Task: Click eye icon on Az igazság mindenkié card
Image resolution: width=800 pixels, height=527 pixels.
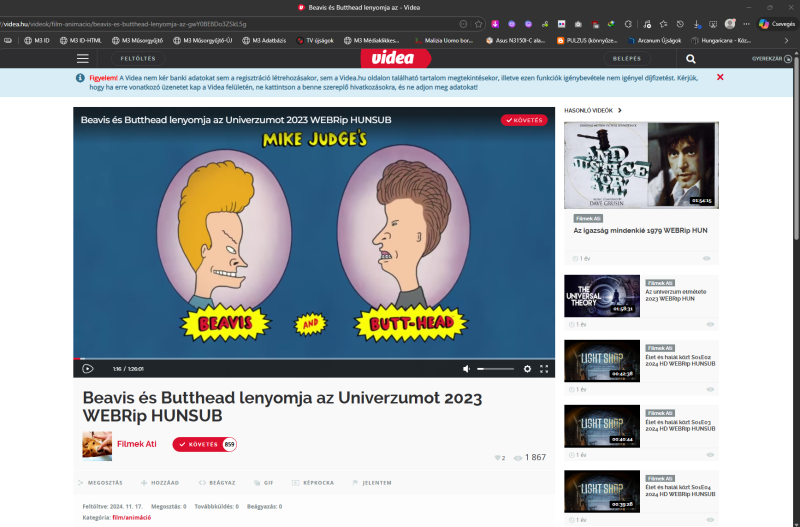Action: (707, 259)
